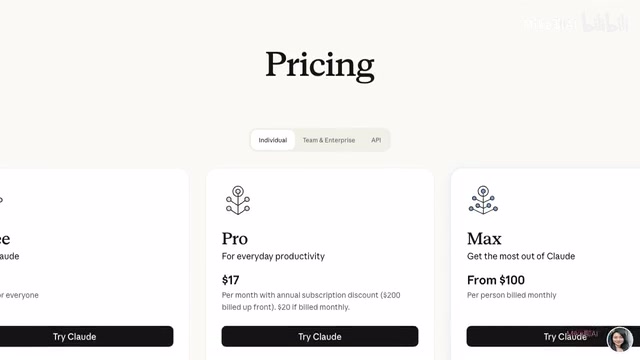This screenshot has width=640, height=360.
Task: Click the annual subscription discount description
Action: pos(311,301)
